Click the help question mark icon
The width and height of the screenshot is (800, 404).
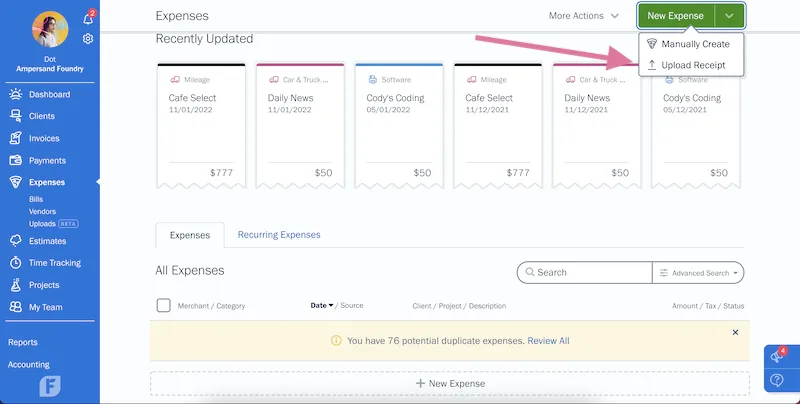777,381
